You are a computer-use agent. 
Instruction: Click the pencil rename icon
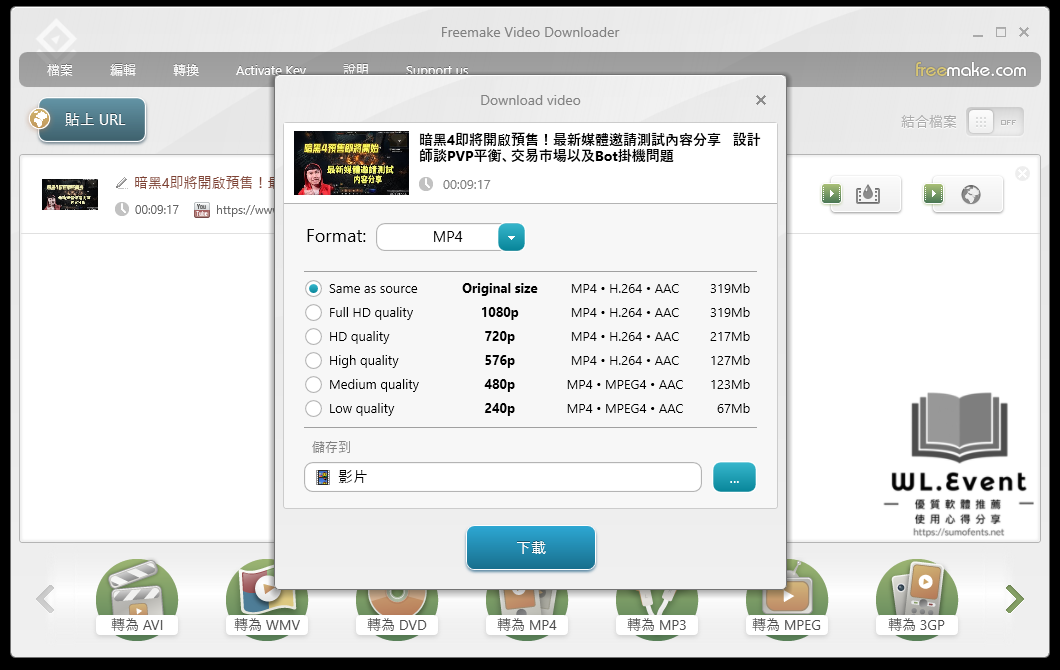click(x=122, y=183)
